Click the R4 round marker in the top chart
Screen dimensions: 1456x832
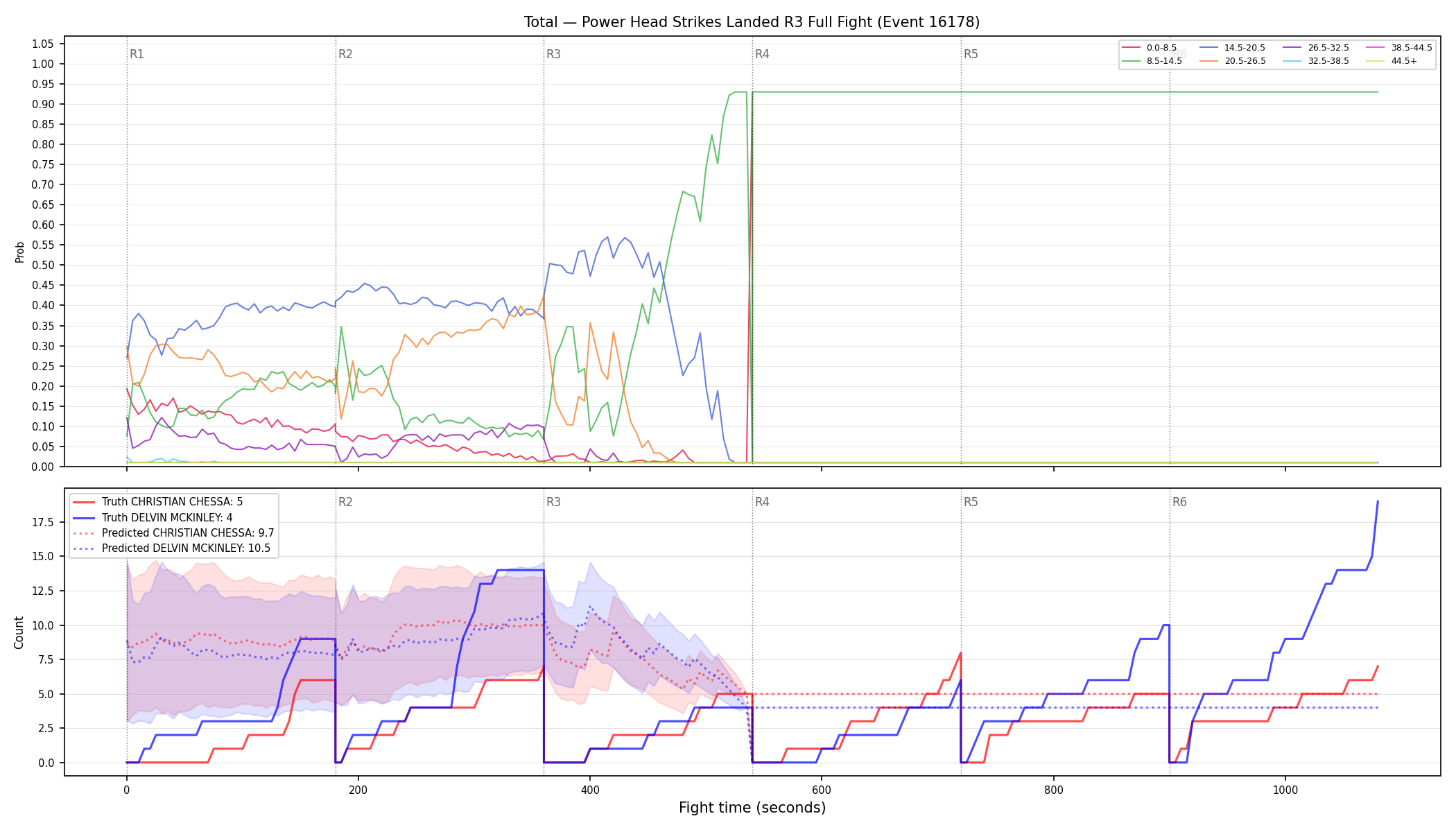pos(762,54)
